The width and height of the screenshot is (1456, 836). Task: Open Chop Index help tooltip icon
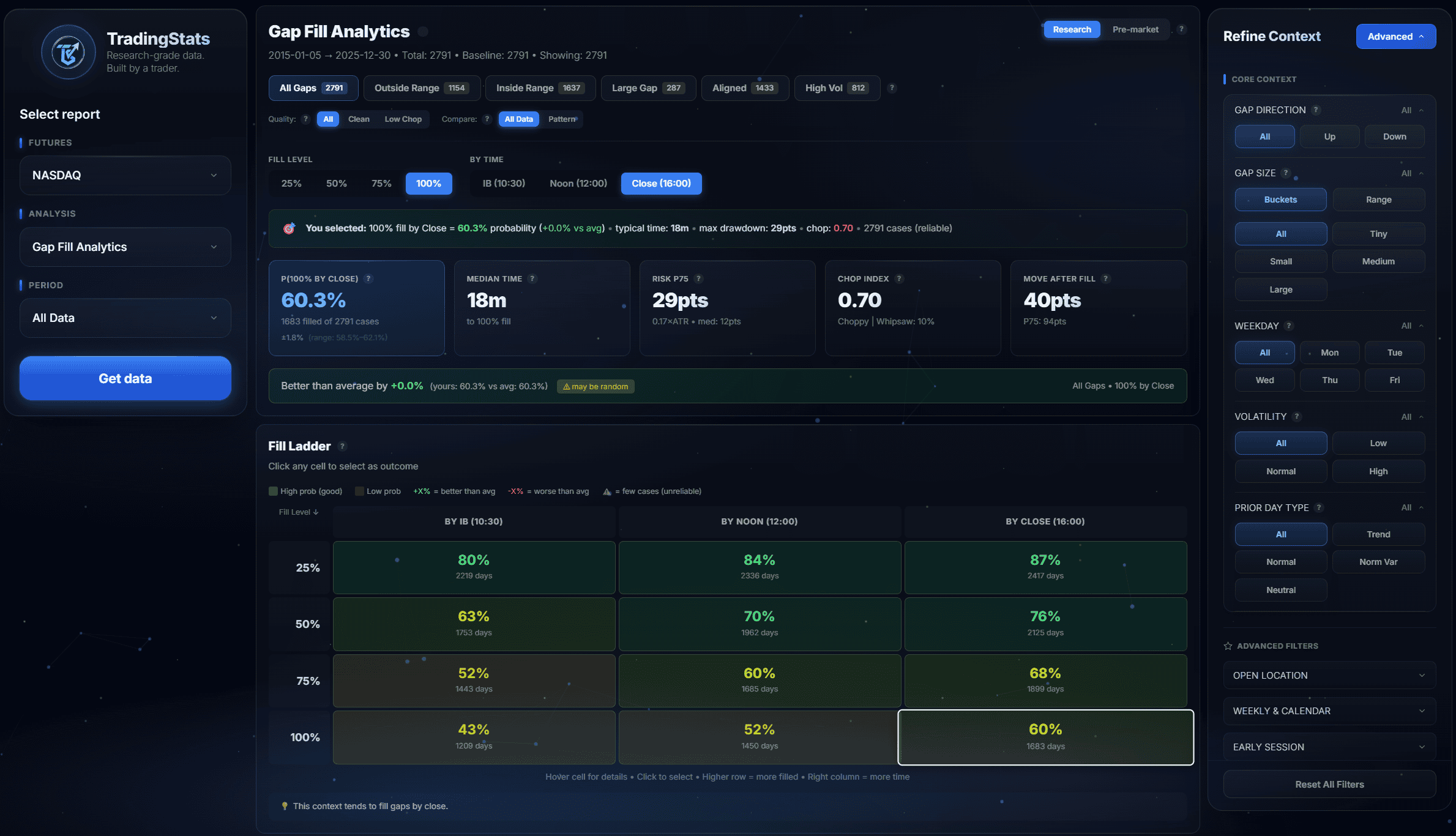point(898,278)
